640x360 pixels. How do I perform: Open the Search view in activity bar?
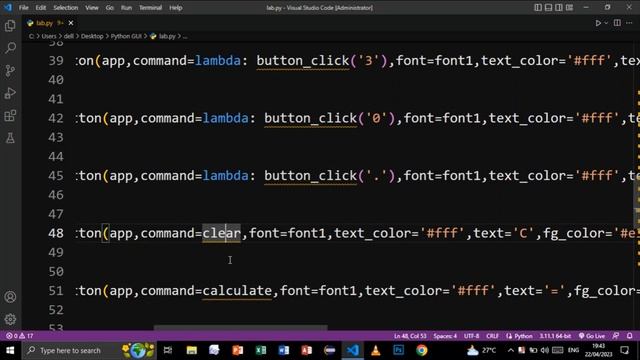coord(10,48)
